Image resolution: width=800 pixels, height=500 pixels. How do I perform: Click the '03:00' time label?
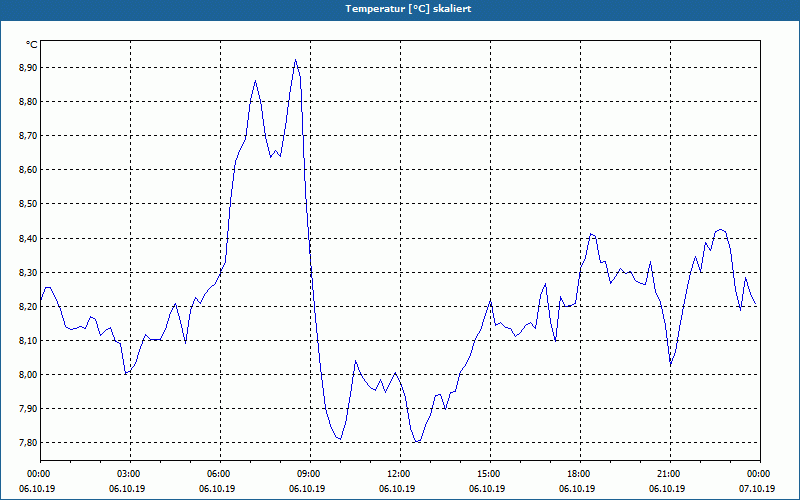pos(130,474)
